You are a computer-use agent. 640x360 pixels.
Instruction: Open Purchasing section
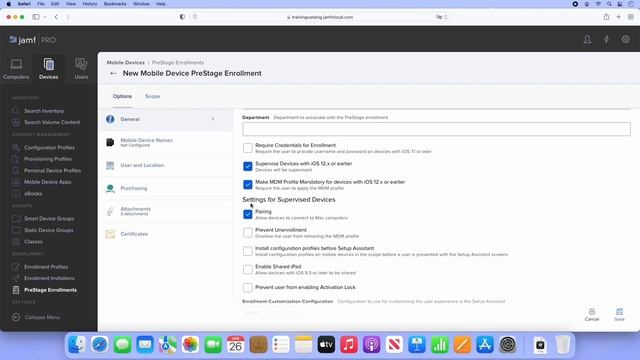165,188
